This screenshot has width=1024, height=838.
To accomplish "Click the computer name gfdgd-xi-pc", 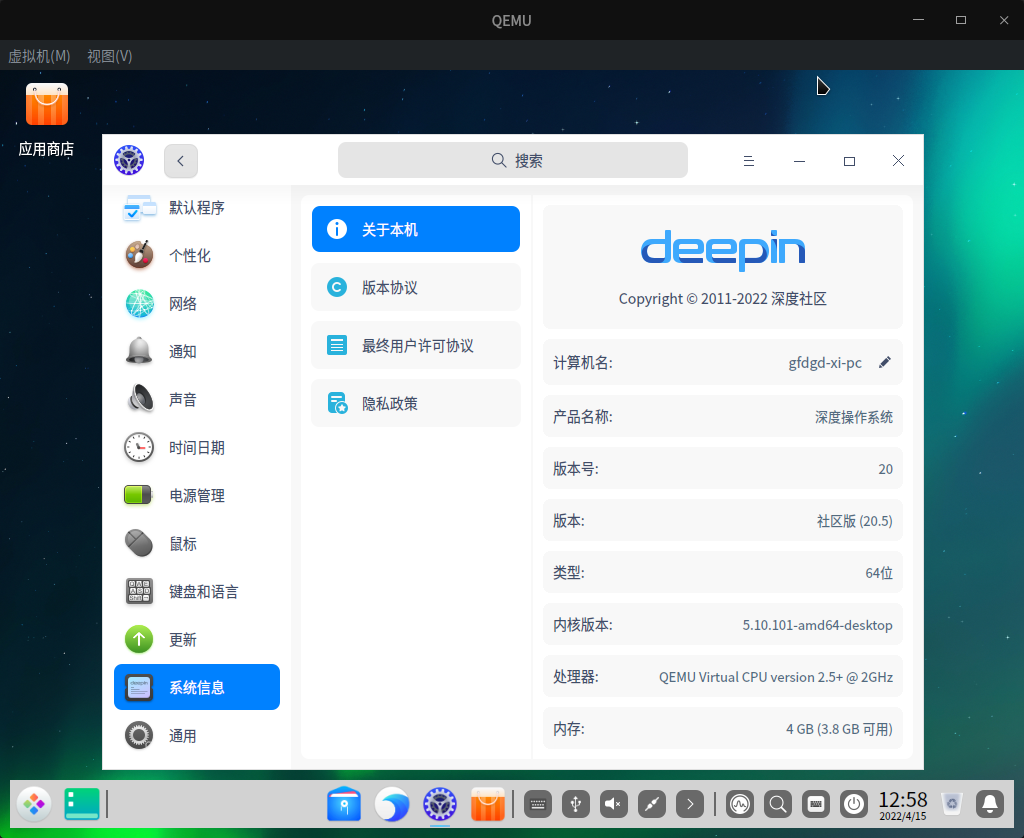I will click(825, 363).
